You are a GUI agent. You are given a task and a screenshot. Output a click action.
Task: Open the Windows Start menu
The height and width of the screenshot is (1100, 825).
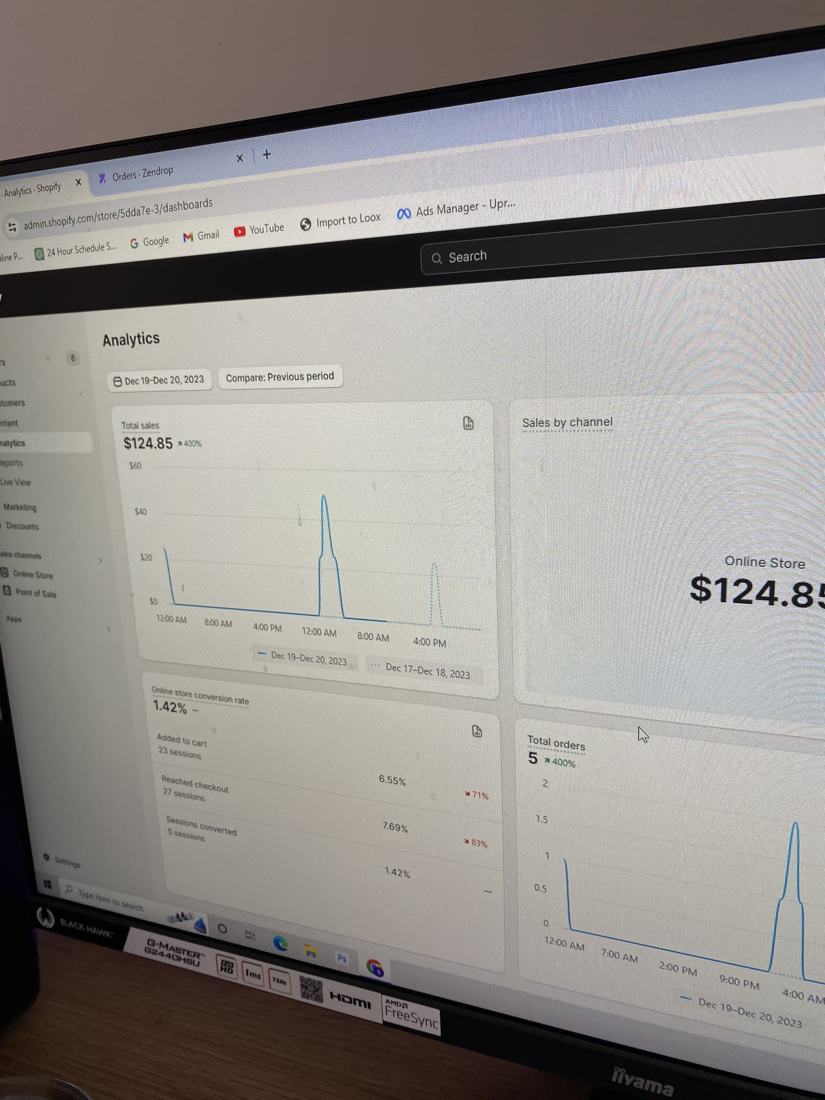click(x=48, y=884)
